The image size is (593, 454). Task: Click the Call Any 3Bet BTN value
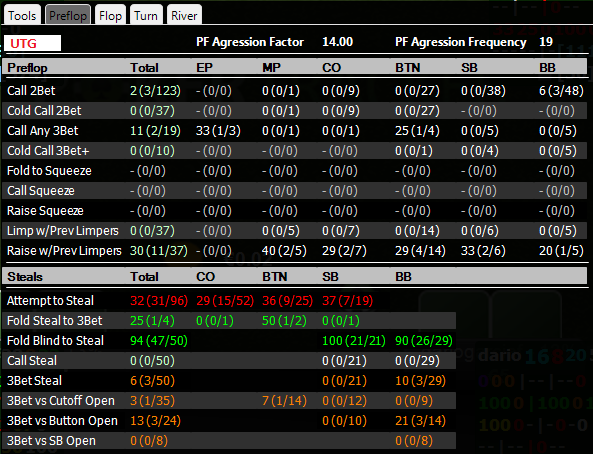click(x=417, y=131)
